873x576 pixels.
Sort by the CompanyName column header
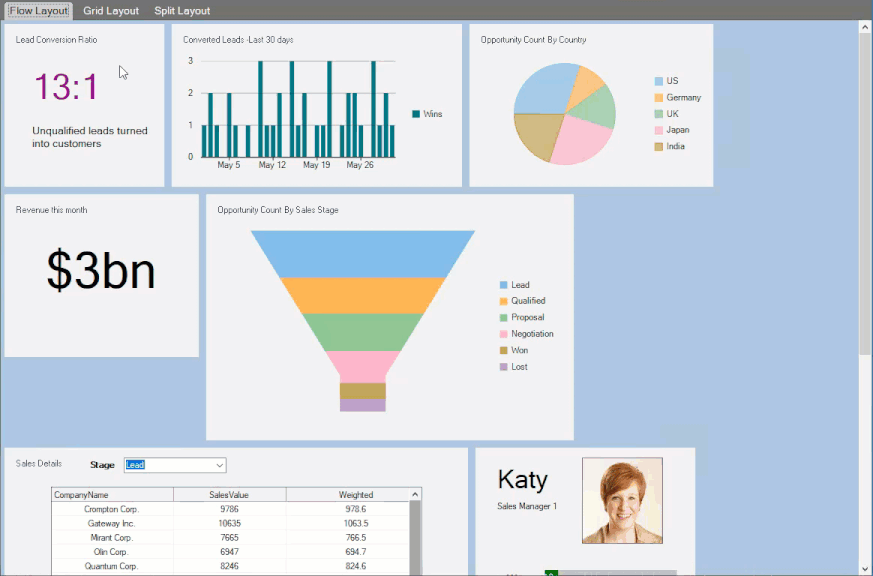coord(112,494)
